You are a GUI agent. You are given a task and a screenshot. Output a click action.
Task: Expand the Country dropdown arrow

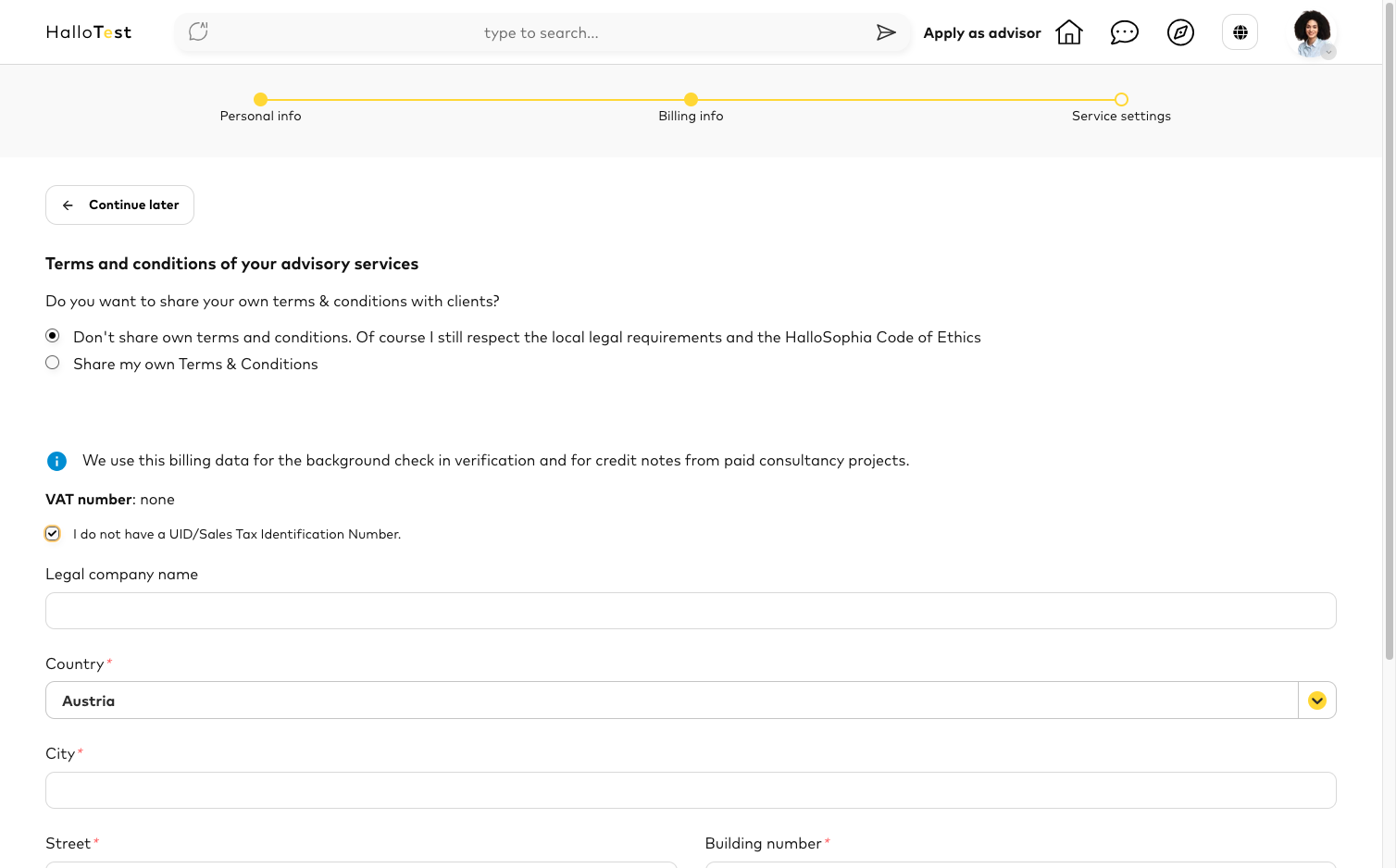click(x=1317, y=701)
